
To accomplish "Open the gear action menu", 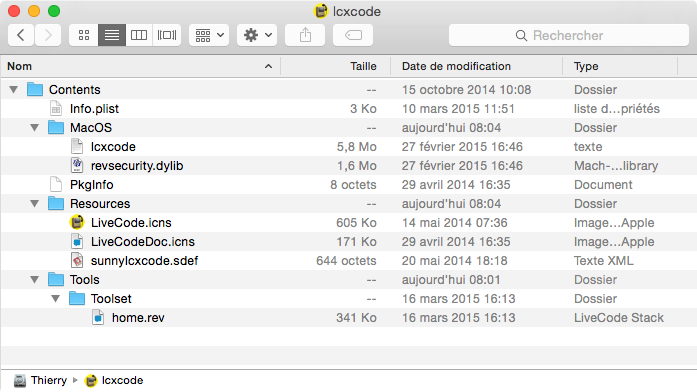I will pyautogui.click(x=257, y=35).
